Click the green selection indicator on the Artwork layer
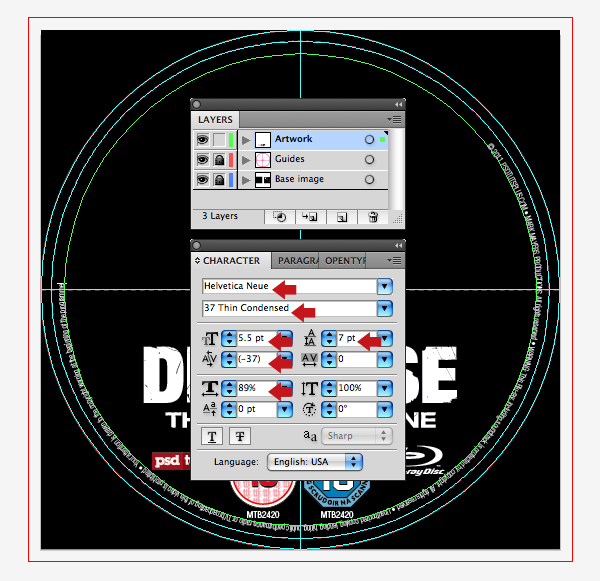The height and width of the screenshot is (581, 600). [x=382, y=140]
